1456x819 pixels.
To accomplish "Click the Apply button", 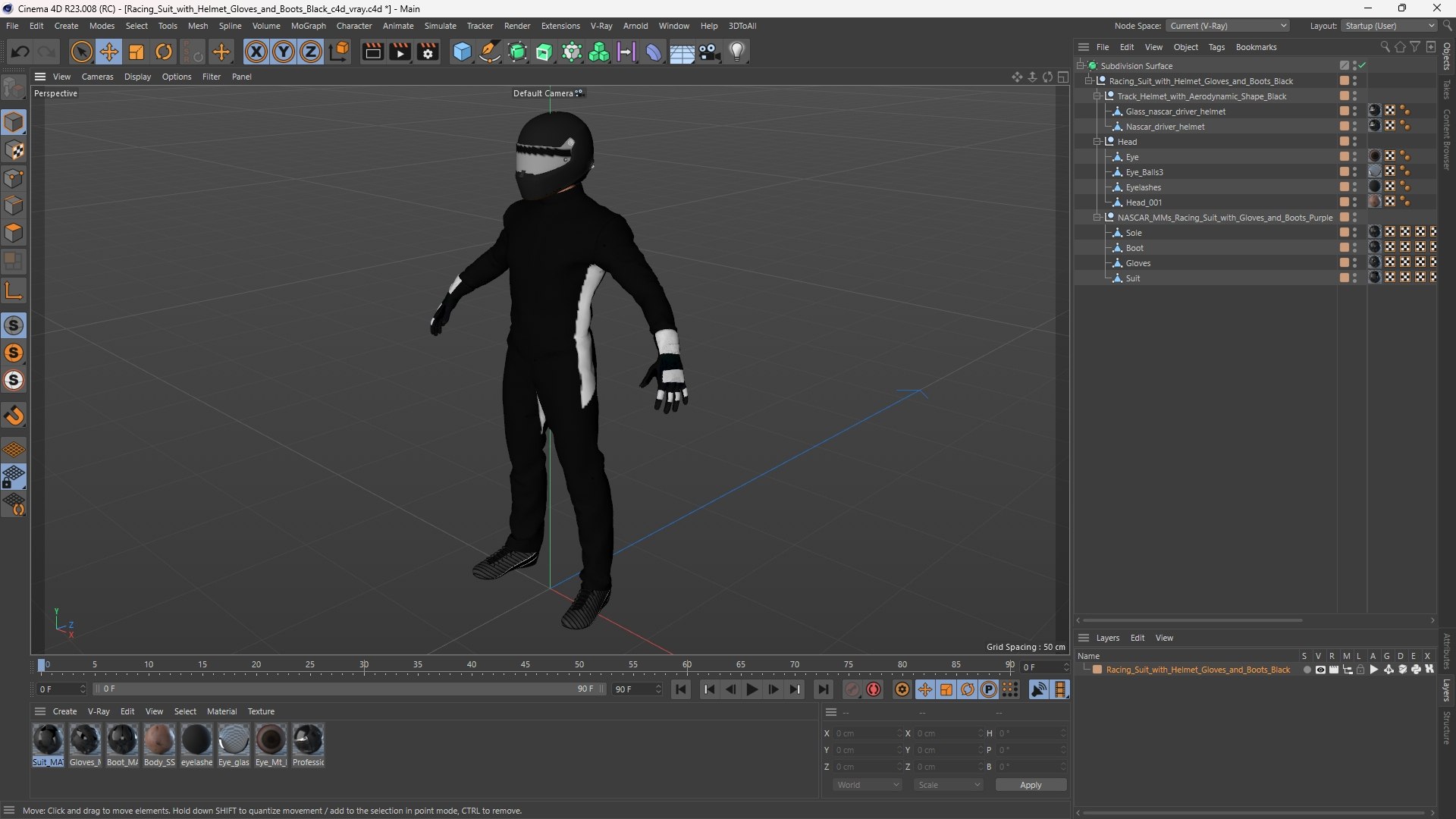I will 1031,785.
